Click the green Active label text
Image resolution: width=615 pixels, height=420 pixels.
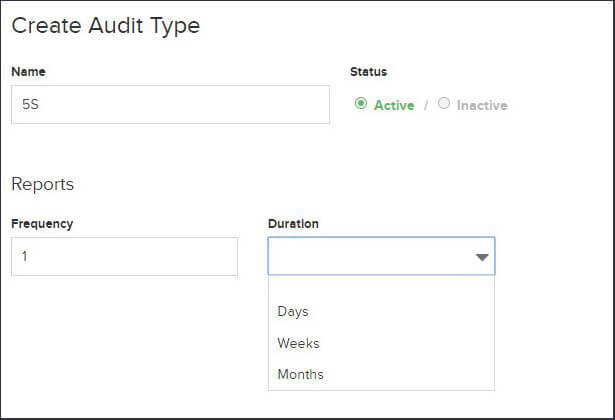tap(394, 105)
